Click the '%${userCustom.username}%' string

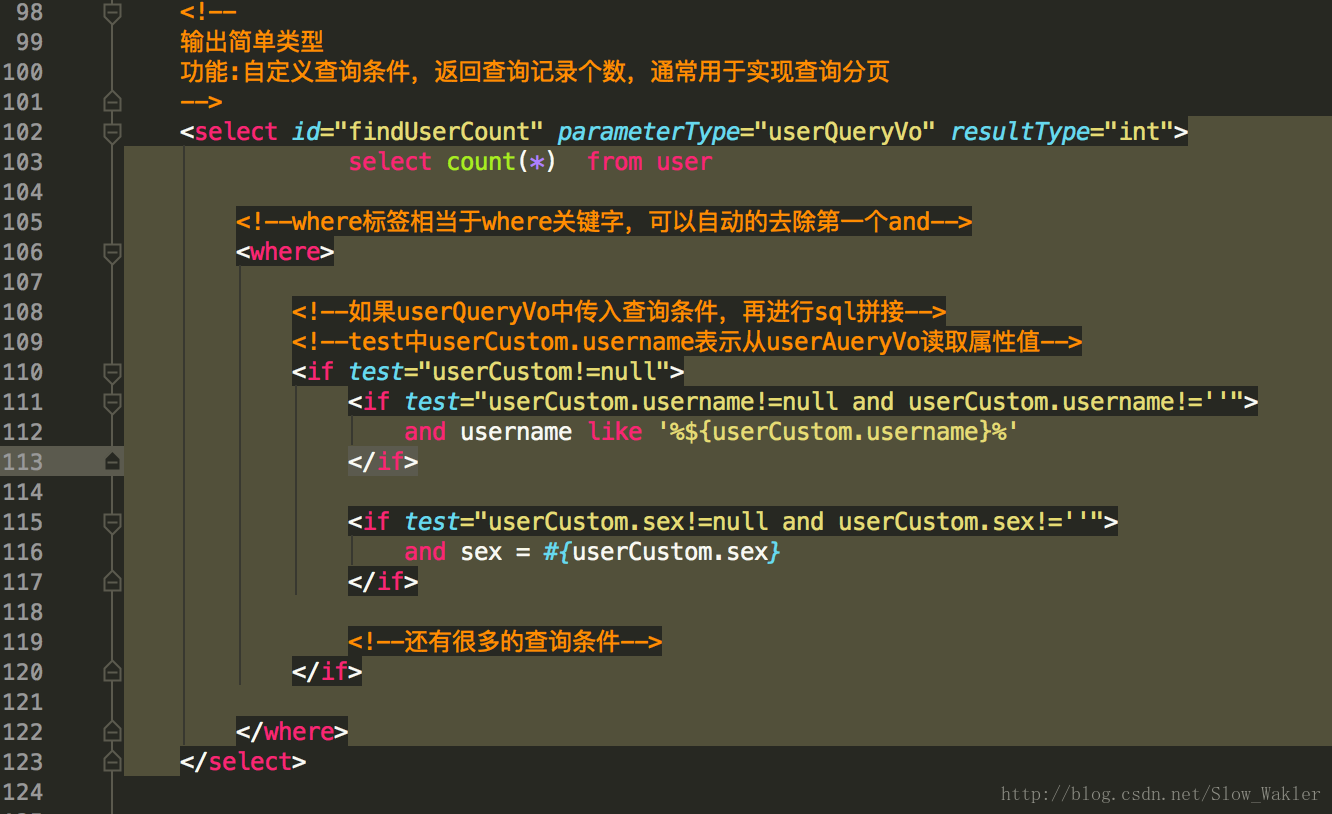pyautogui.click(x=838, y=432)
